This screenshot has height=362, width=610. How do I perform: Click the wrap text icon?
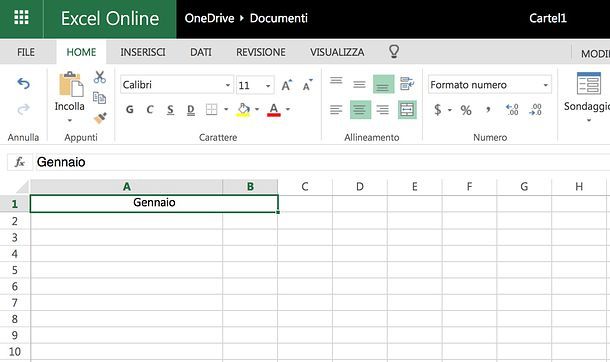click(x=407, y=84)
